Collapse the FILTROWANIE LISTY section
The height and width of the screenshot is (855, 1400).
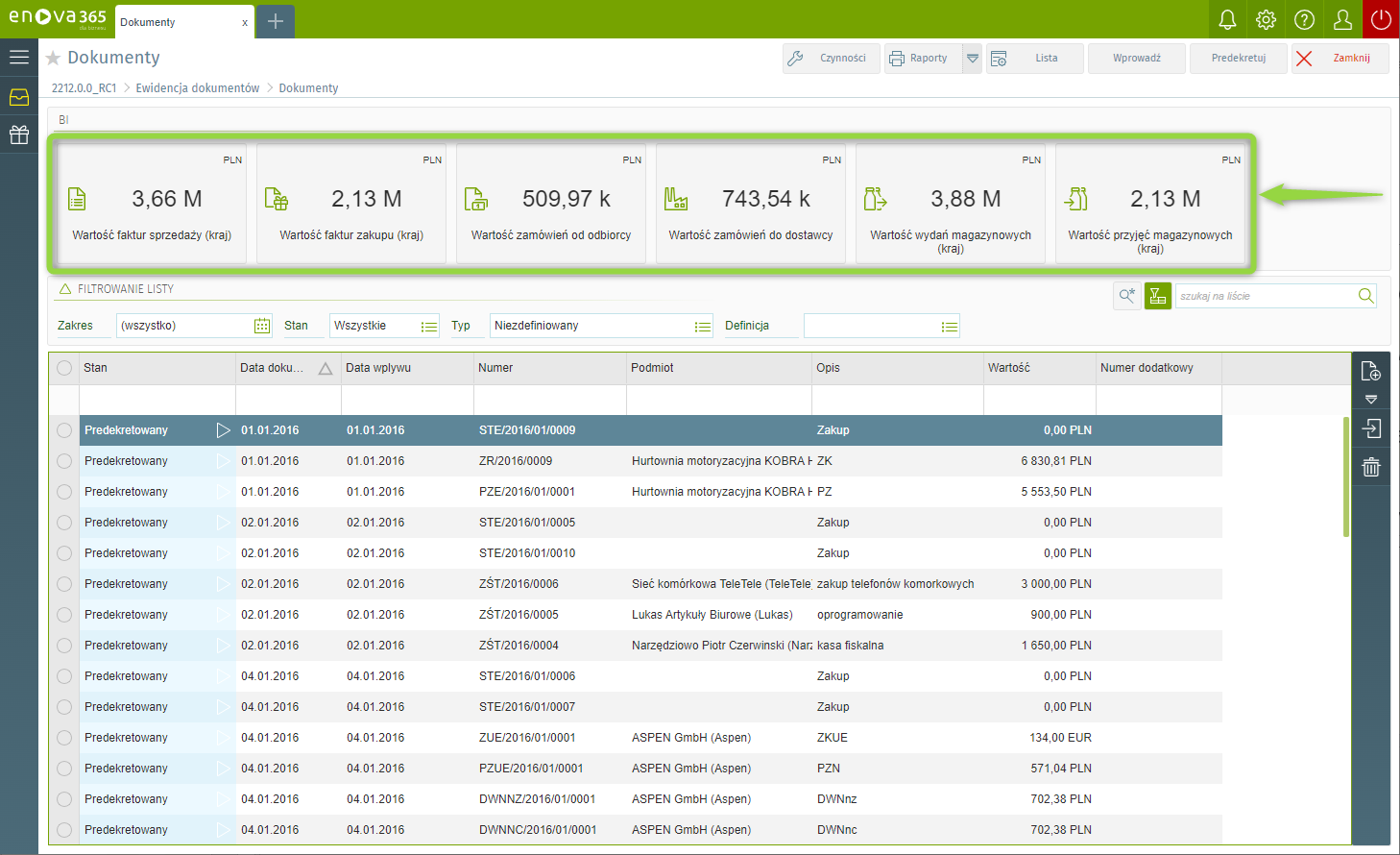tap(65, 289)
